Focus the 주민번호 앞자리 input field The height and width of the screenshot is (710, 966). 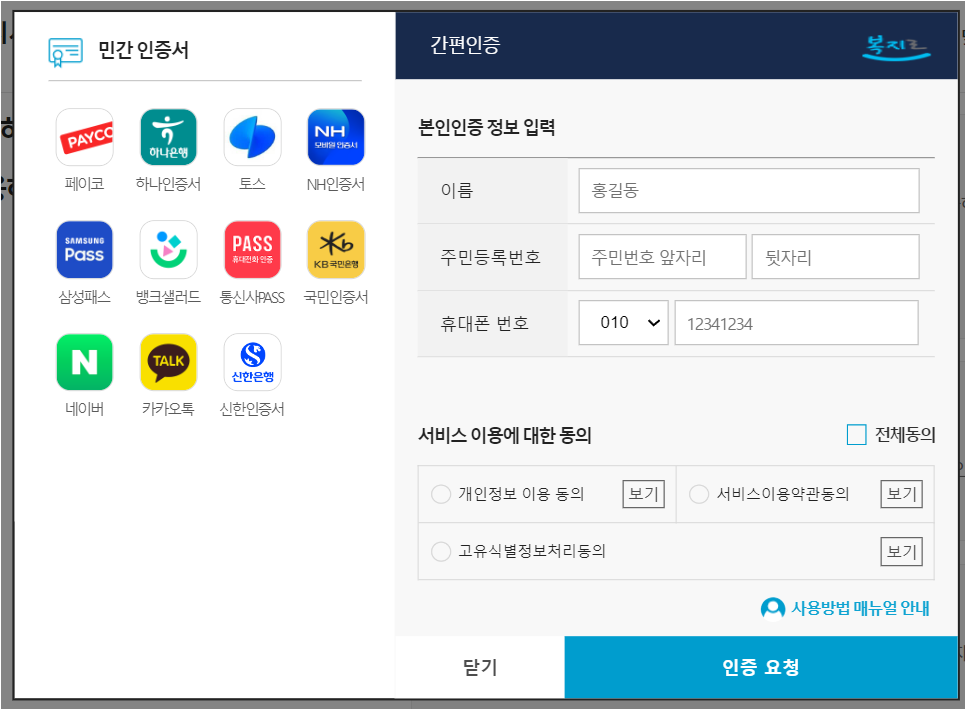662,256
